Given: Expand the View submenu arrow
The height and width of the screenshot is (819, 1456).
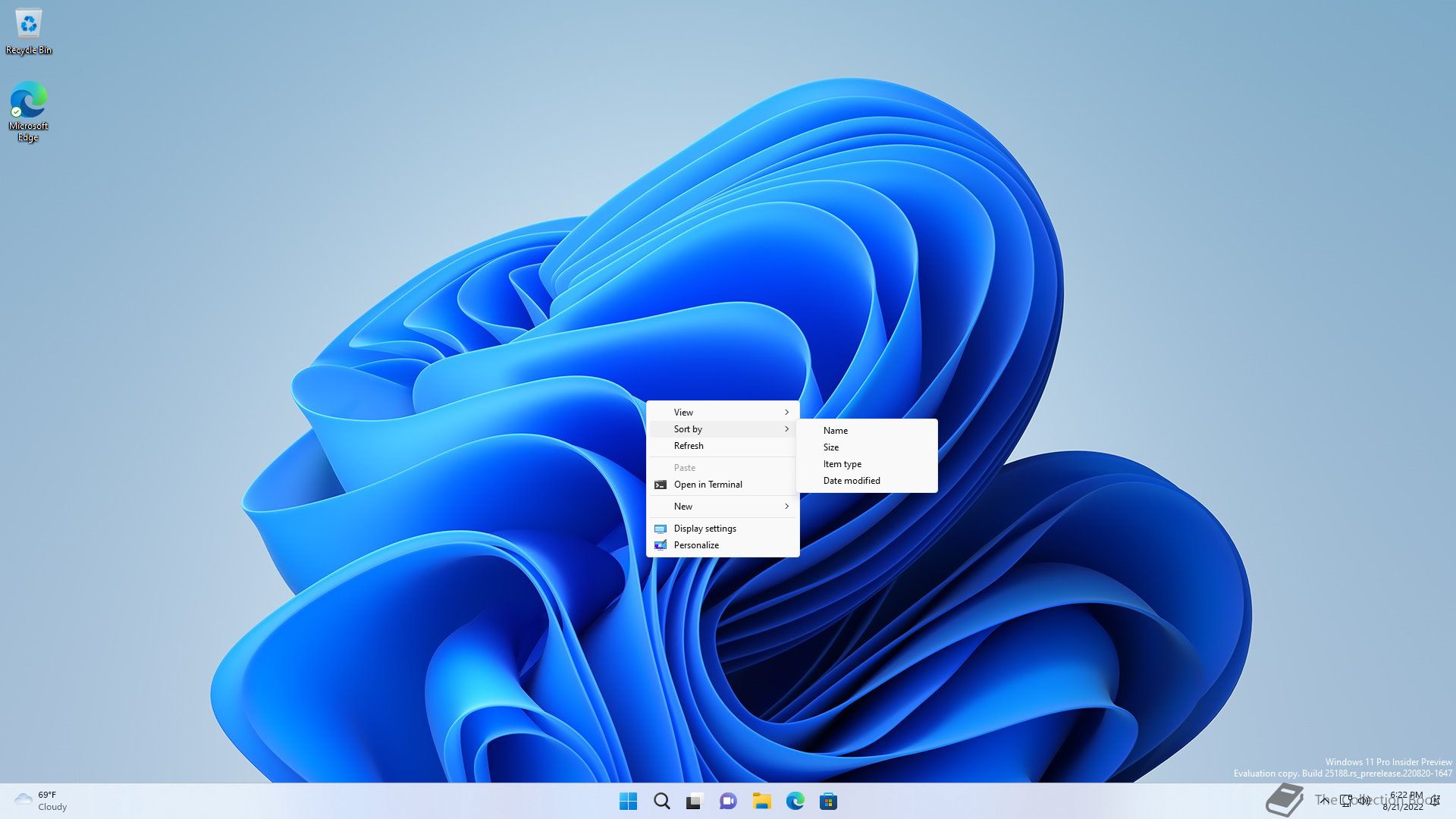Looking at the screenshot, I should [786, 413].
